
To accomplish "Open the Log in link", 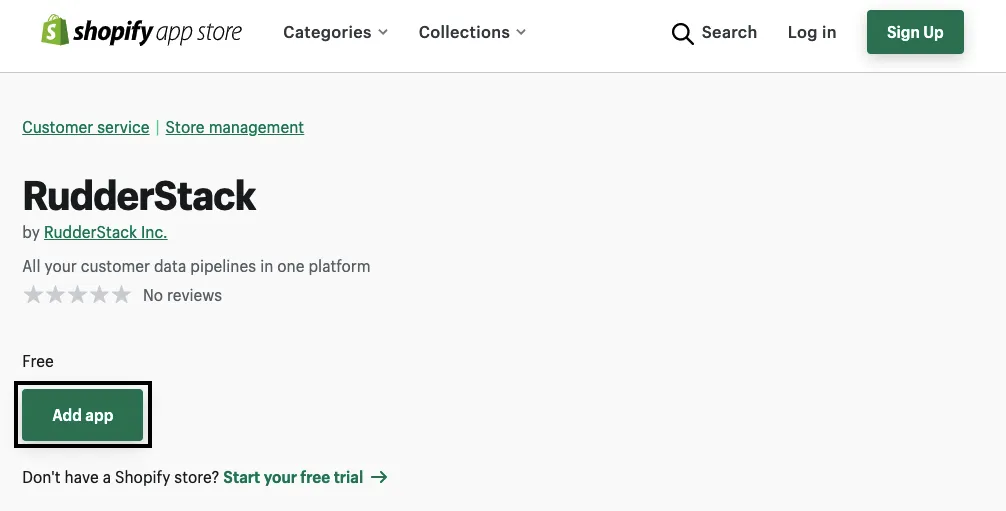I will (x=811, y=32).
